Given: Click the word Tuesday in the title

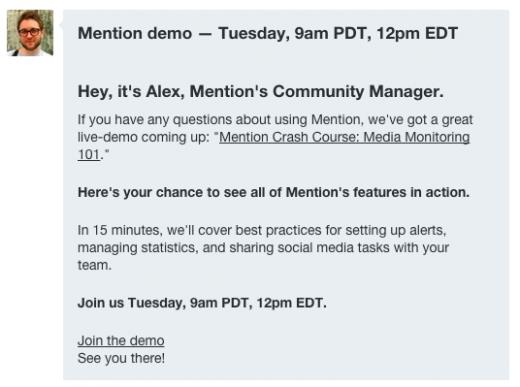Looking at the screenshot, I should coord(254,33).
